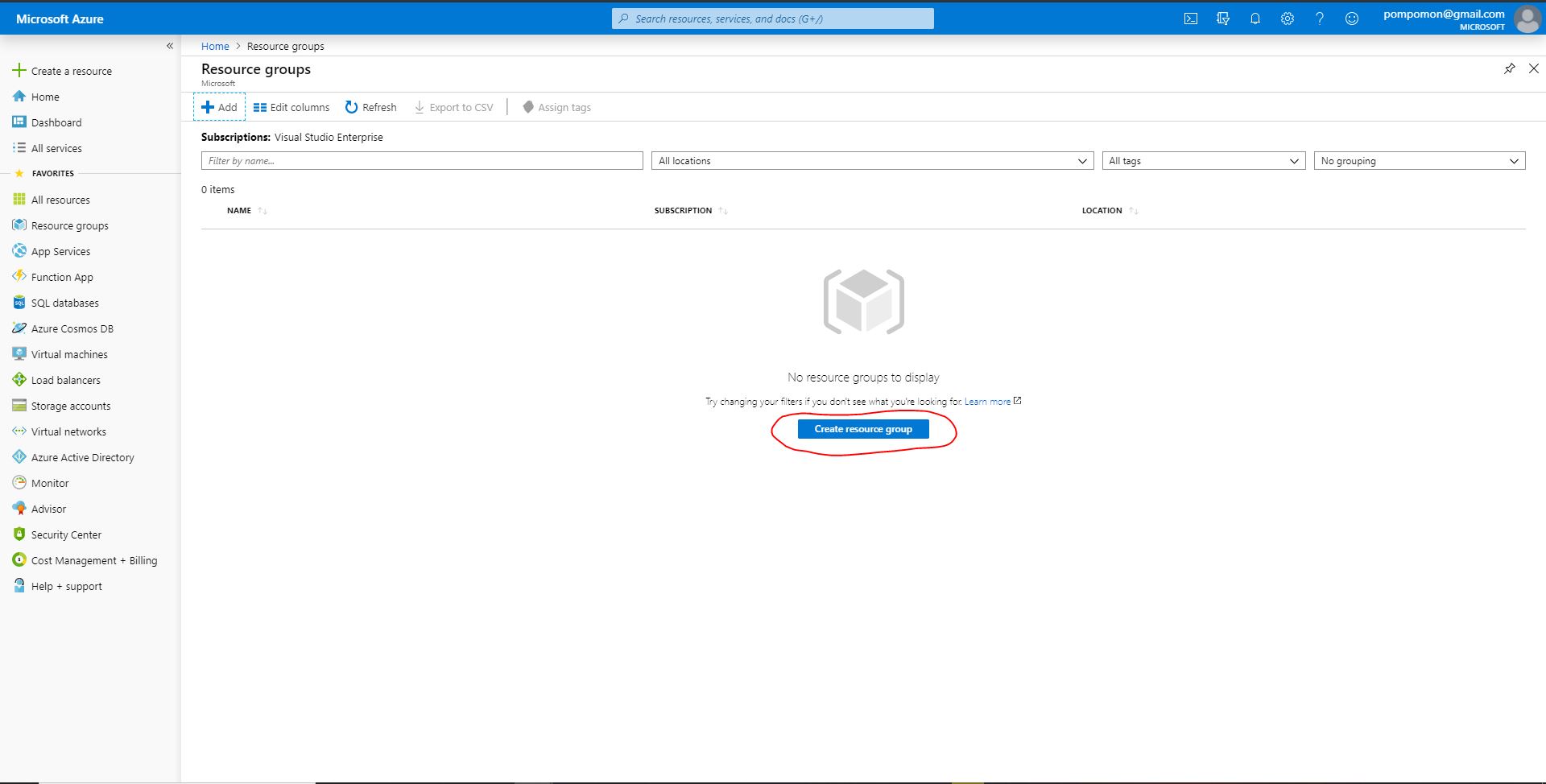
Task: Close the Resource groups blade
Action: [x=1533, y=69]
